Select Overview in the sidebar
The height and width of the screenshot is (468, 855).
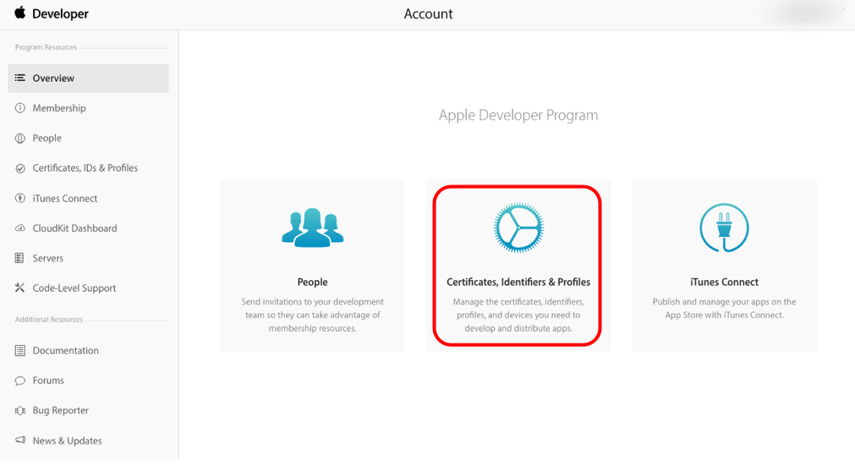(x=88, y=78)
